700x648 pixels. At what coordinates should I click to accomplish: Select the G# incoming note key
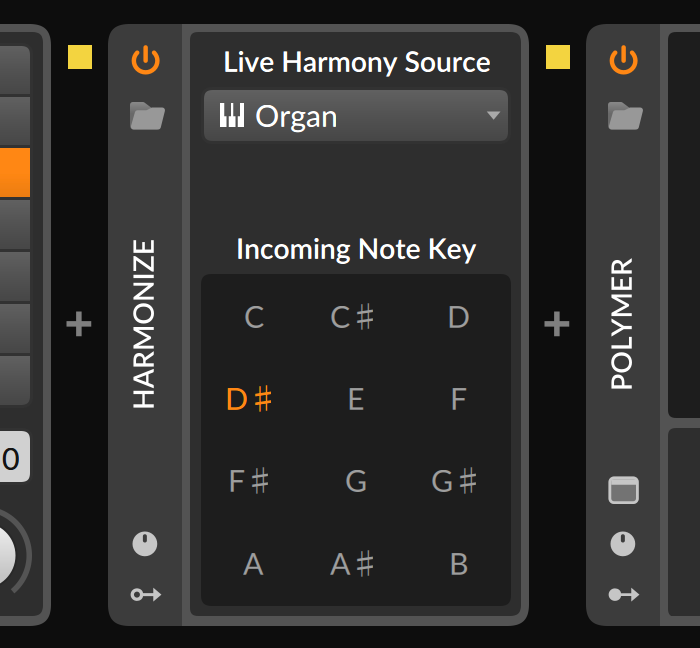pyautogui.click(x=454, y=482)
